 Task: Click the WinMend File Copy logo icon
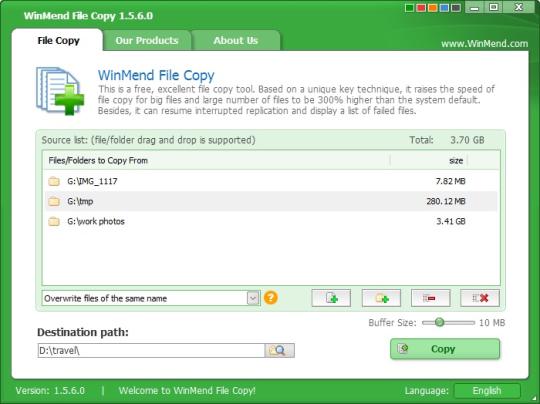pos(60,91)
